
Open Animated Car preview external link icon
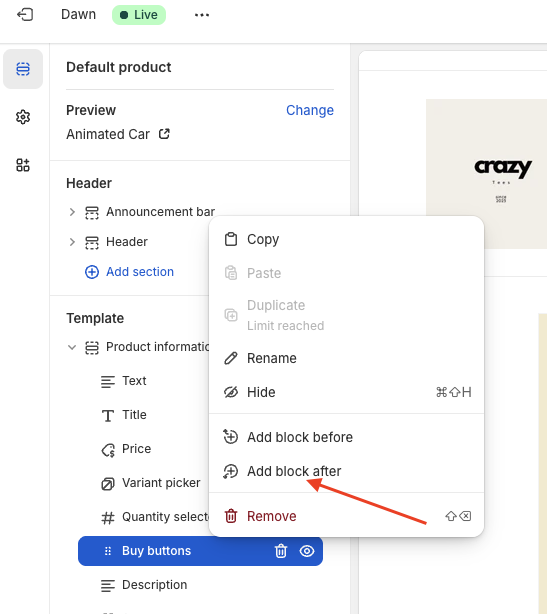click(x=164, y=134)
